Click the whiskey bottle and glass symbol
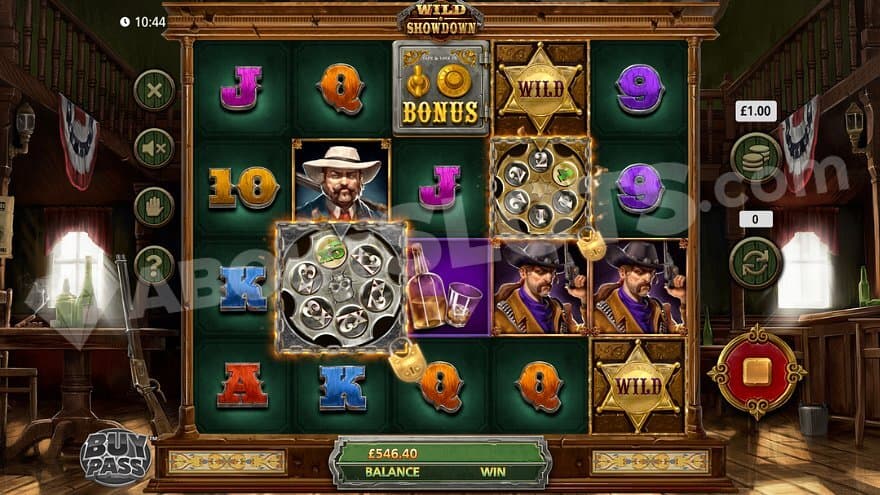 448,288
